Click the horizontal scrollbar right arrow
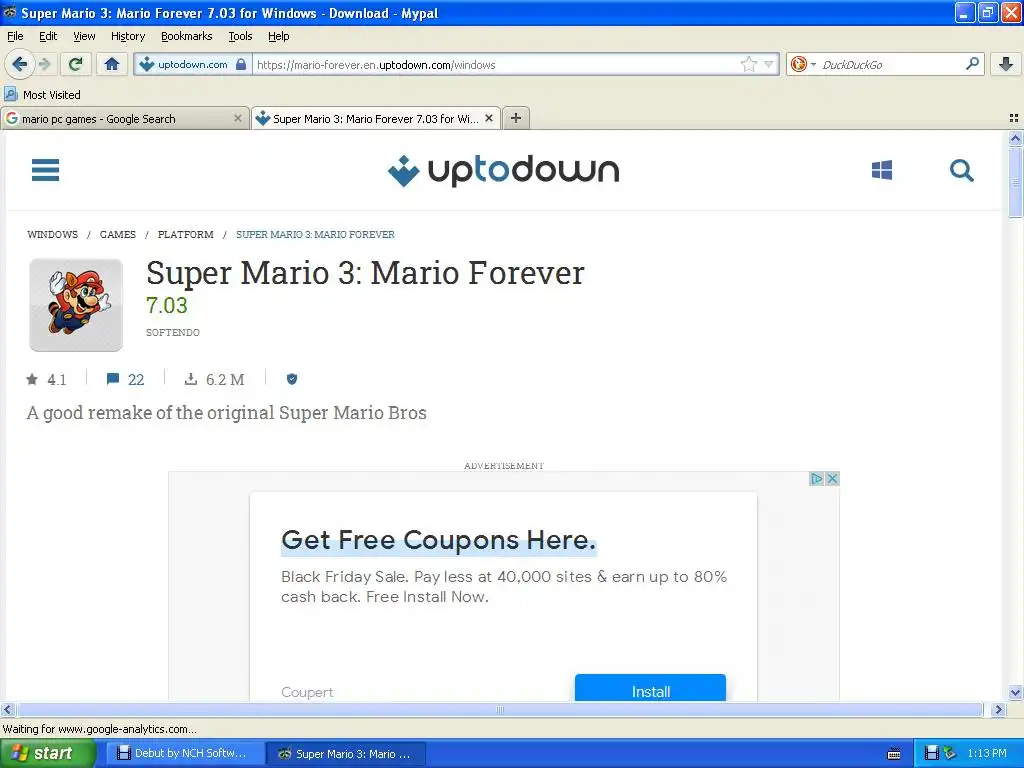The height and width of the screenshot is (768, 1024). [998, 709]
